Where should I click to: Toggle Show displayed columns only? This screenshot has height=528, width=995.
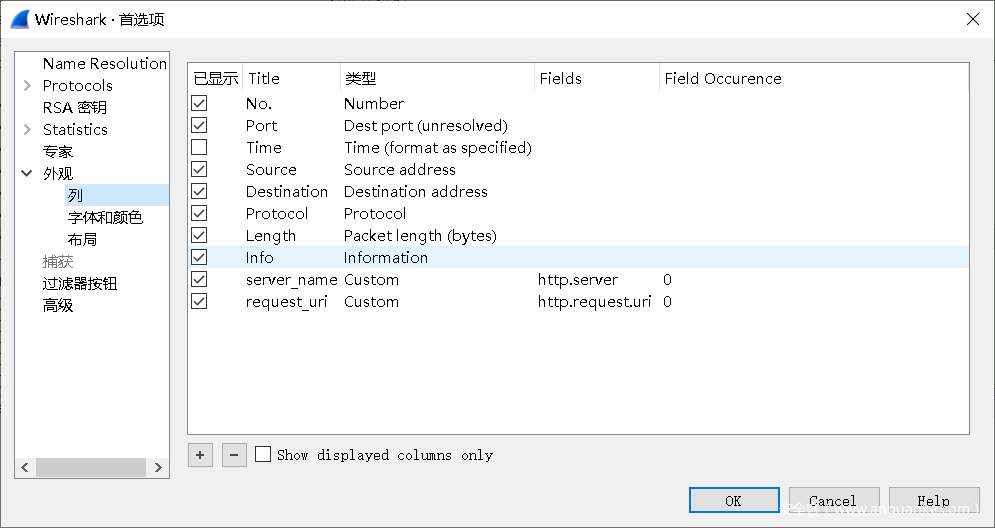(263, 455)
